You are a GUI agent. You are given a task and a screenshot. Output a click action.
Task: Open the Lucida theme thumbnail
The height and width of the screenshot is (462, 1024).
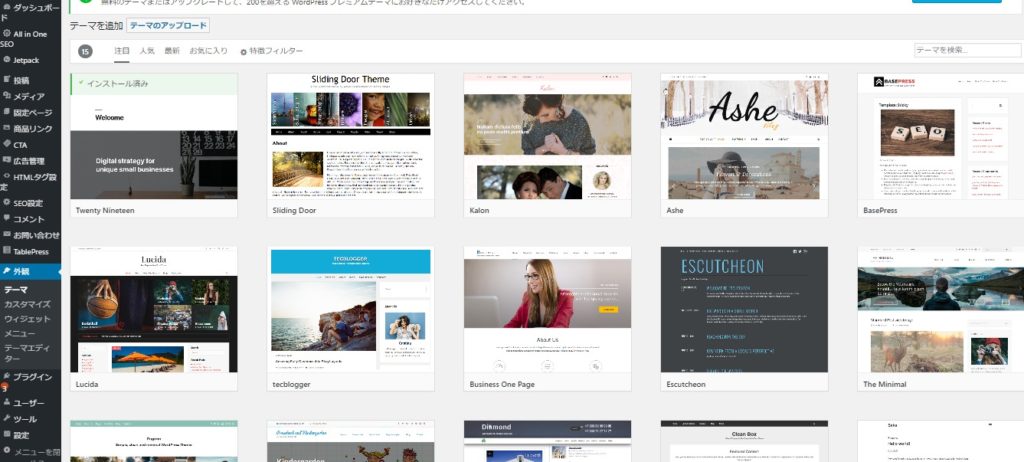(154, 310)
